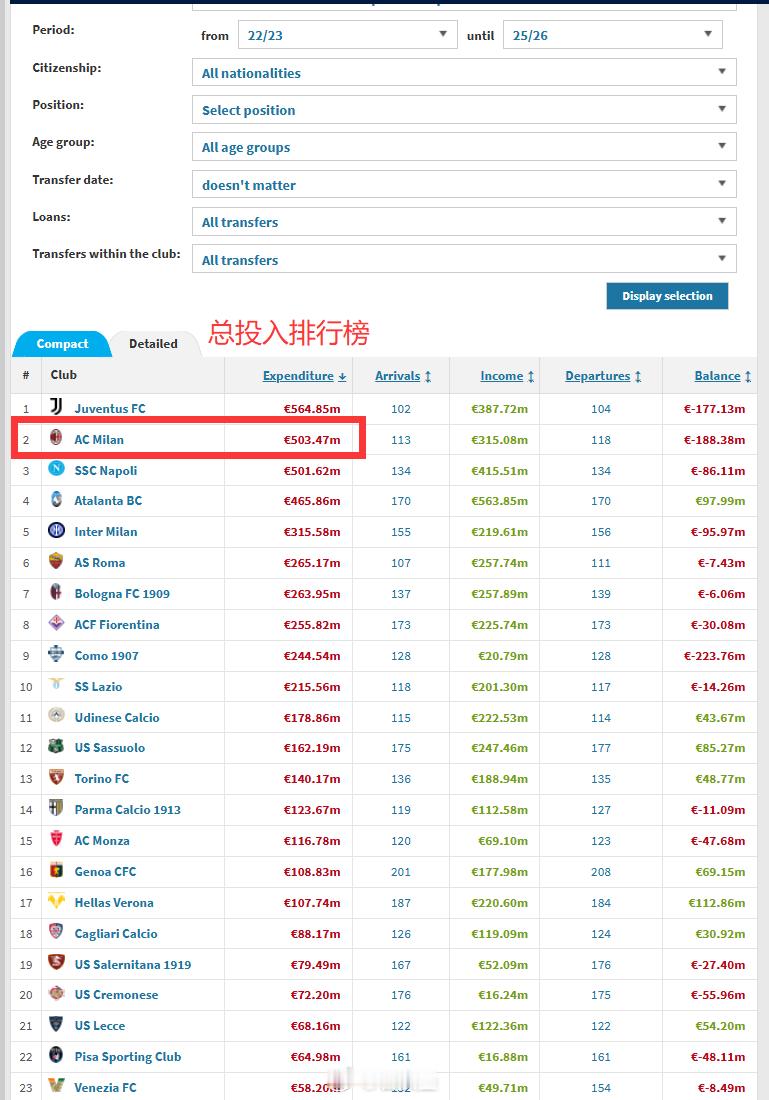Click the Juventus FC club crest icon
Screen dimensions: 769x1100
coord(56,406)
